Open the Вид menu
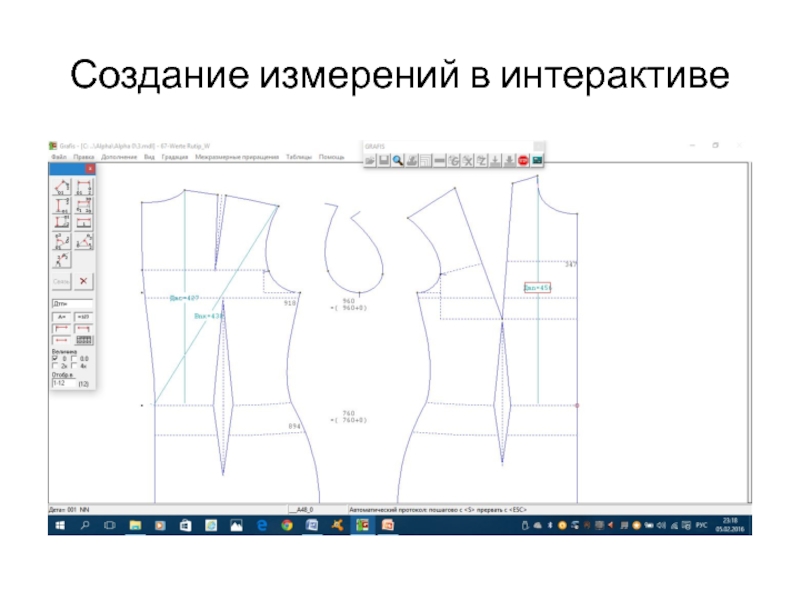This screenshot has width=800, height=600. point(149,157)
